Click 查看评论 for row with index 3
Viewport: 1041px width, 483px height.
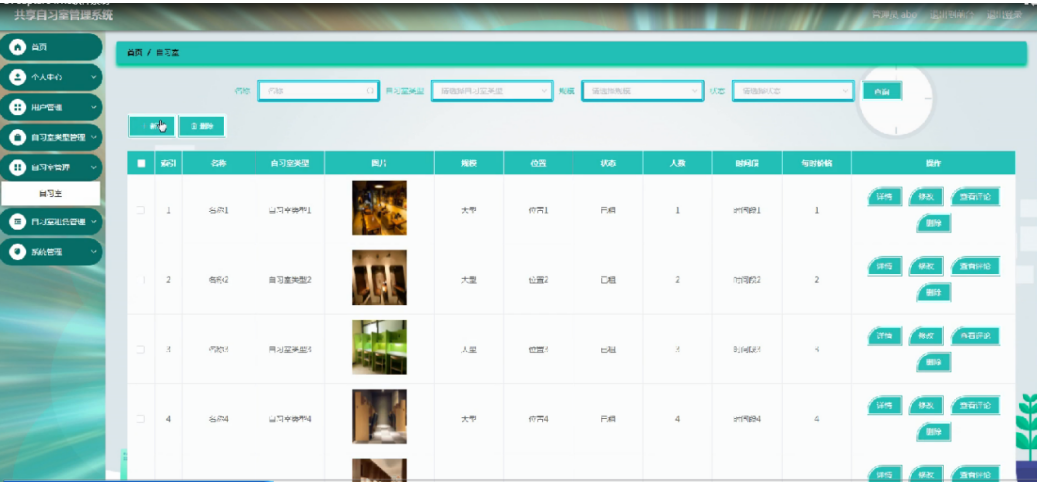tap(975, 336)
